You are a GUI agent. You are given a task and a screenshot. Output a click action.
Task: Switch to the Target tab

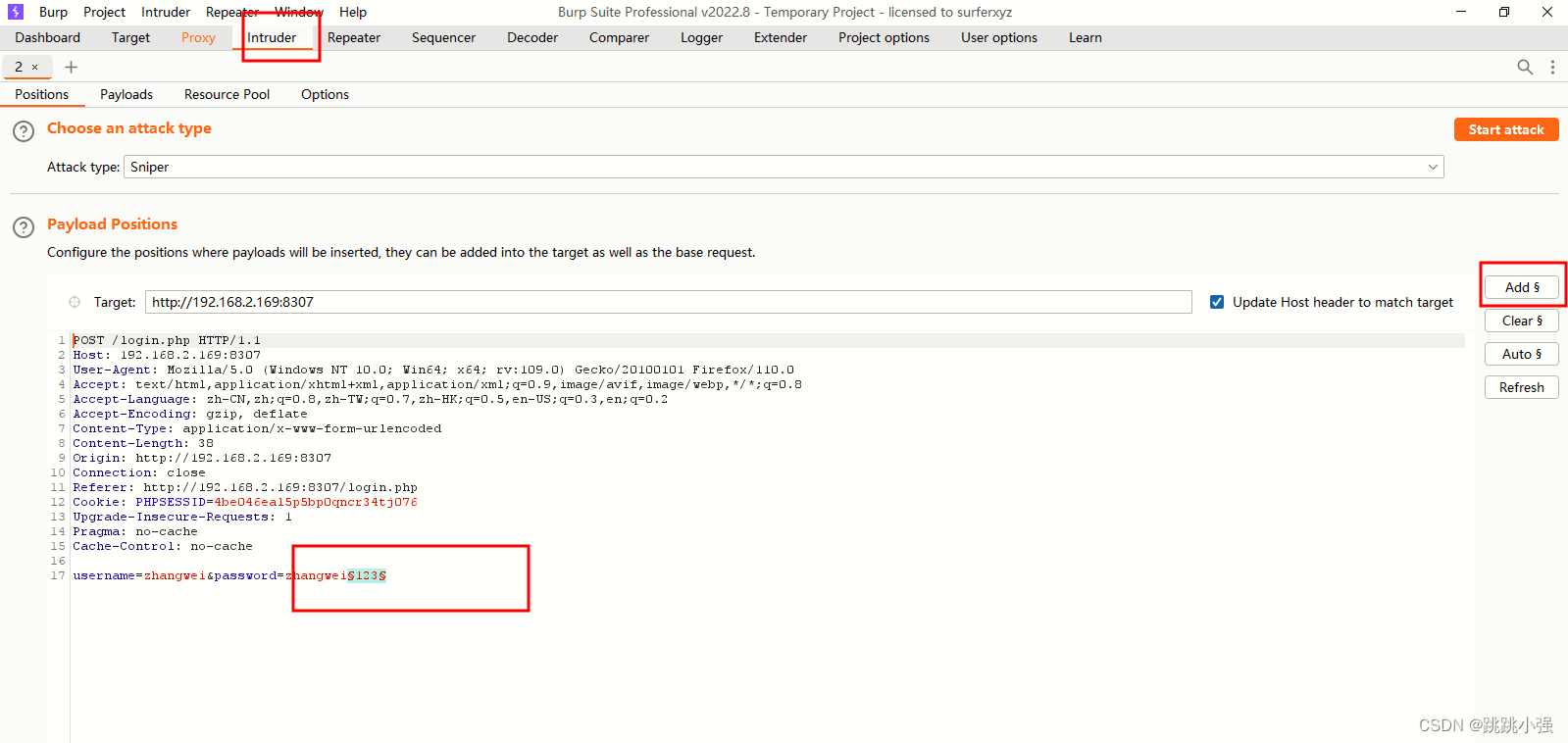pos(130,37)
